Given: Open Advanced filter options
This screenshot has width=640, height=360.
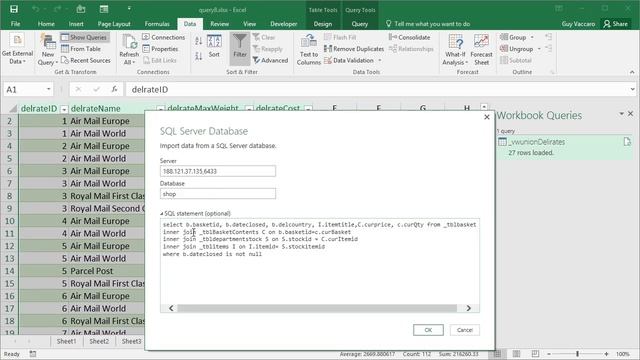Looking at the screenshot, I should (x=270, y=60).
